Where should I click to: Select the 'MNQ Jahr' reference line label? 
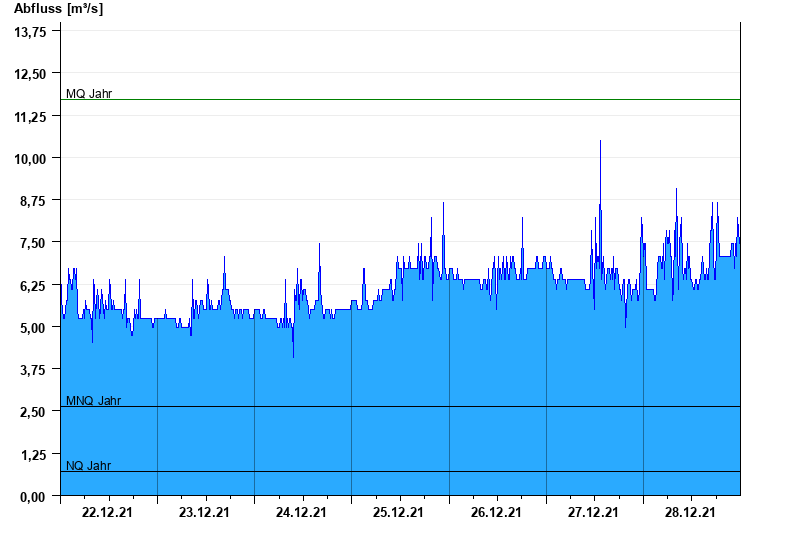(x=93, y=401)
